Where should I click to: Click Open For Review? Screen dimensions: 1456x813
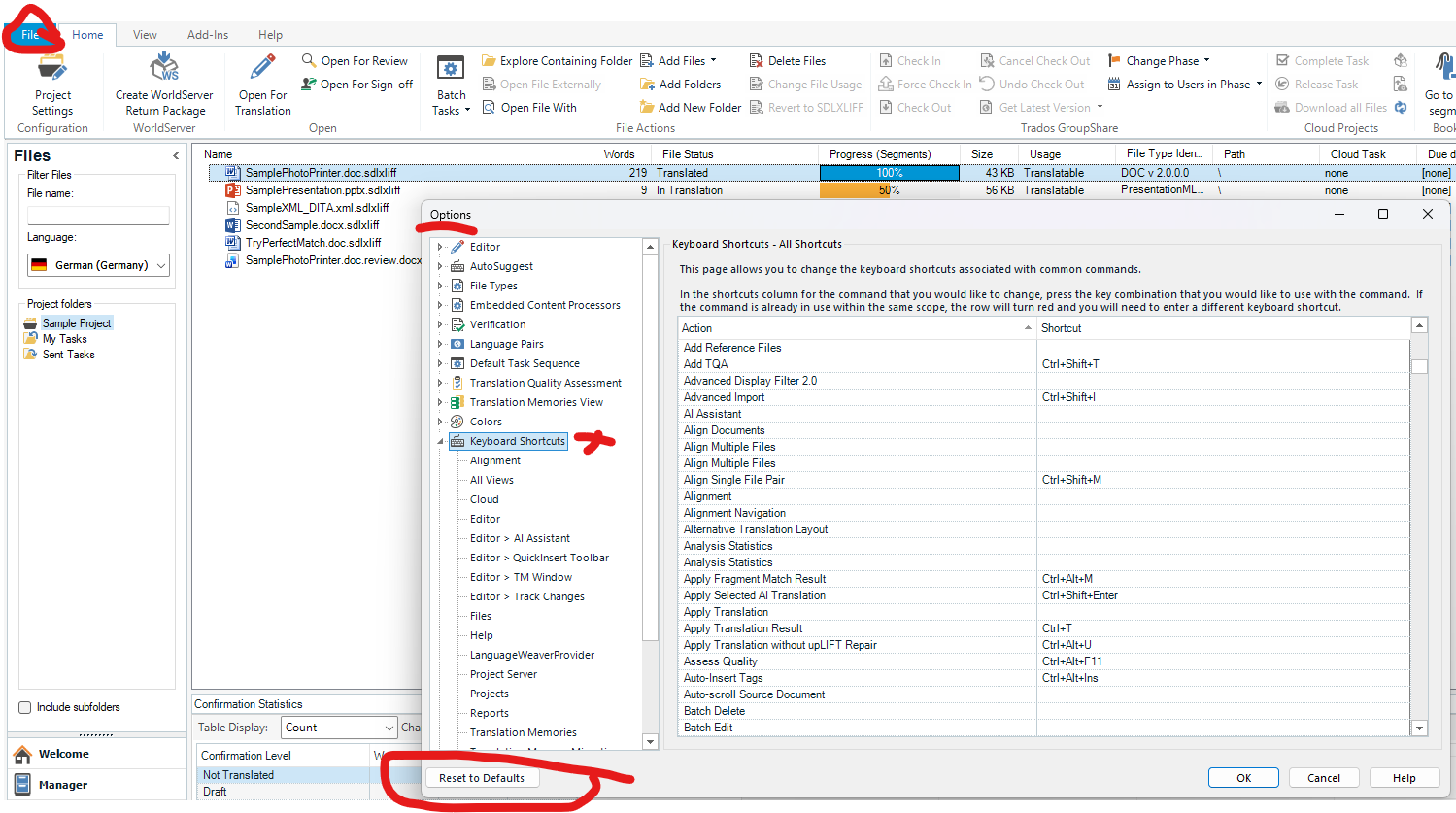coord(355,60)
